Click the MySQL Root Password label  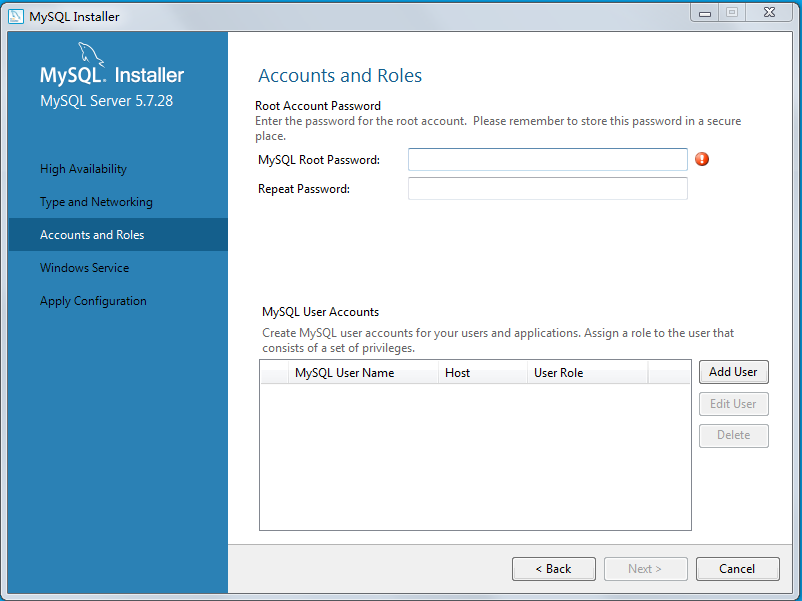(319, 160)
